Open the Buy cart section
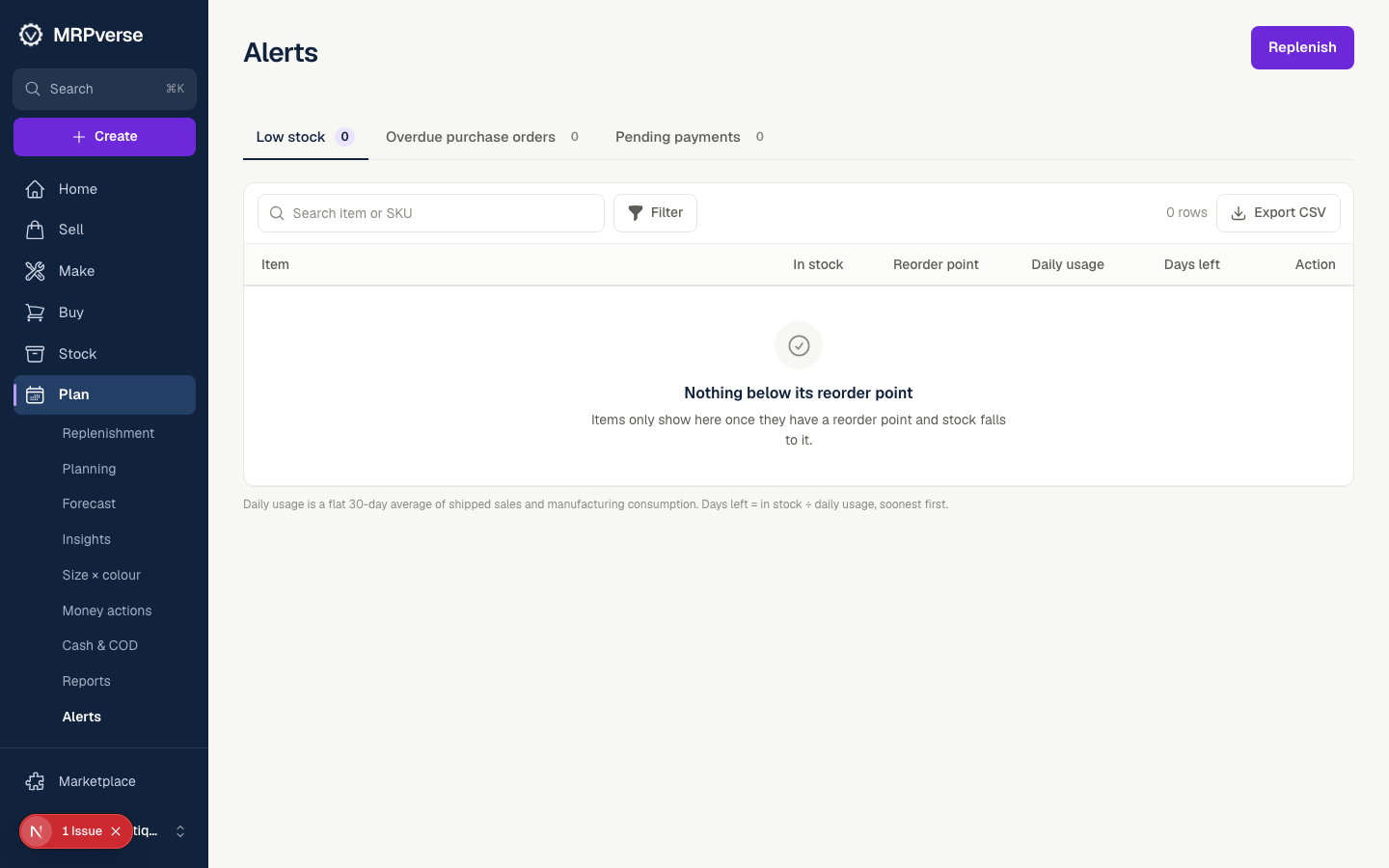The image size is (1389, 868). (104, 312)
